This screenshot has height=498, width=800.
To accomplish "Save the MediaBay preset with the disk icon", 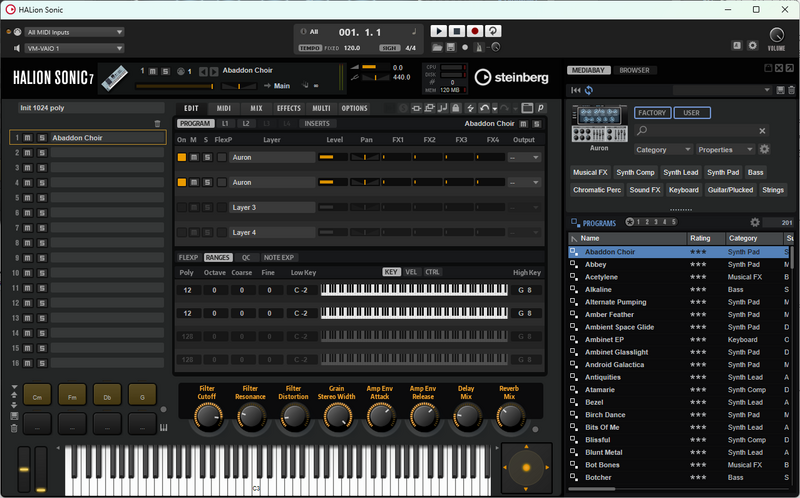I will click(x=780, y=90).
